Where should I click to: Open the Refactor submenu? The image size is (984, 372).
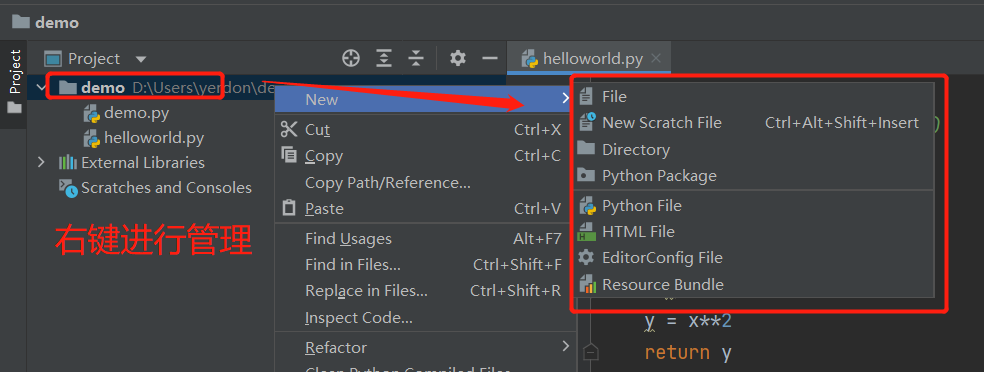coord(425,347)
